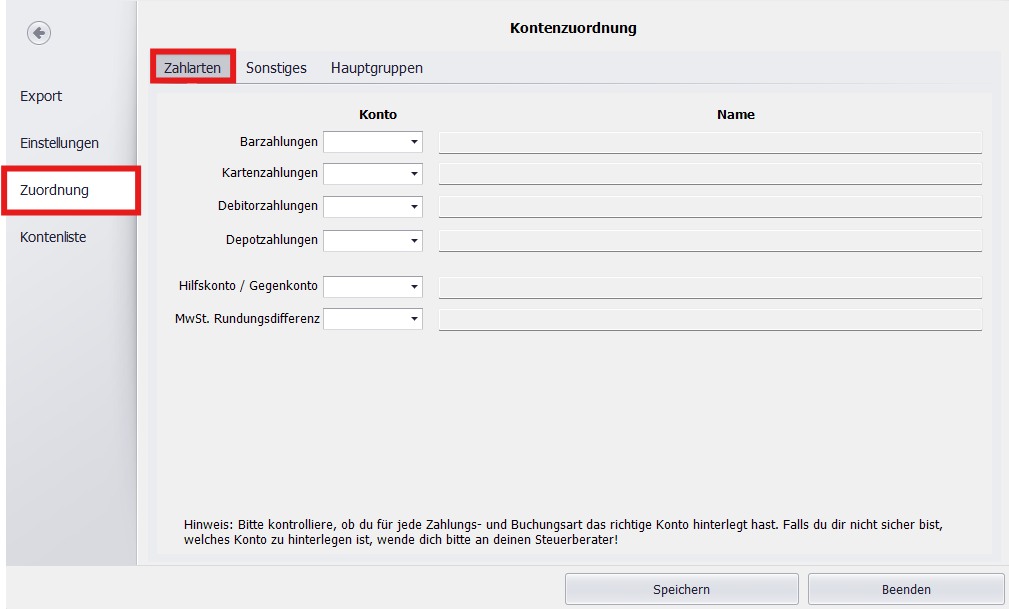Click the Beenden button
Image resolution: width=1009 pixels, height=609 pixels.
point(905,588)
